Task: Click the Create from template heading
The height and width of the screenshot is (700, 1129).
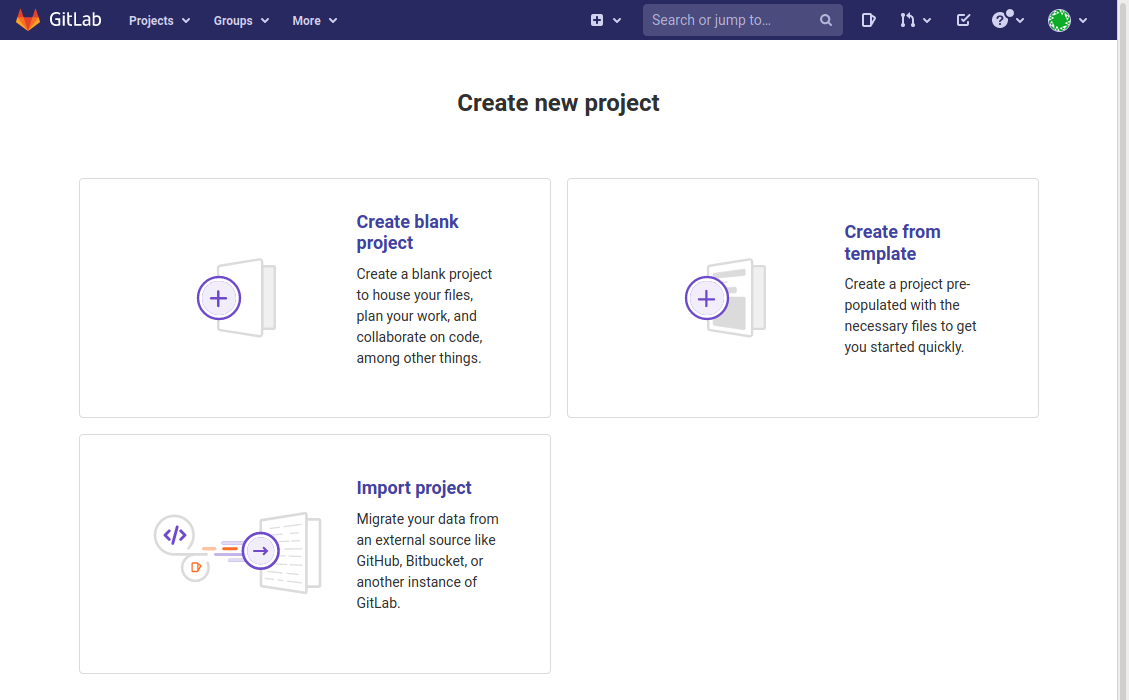Action: pyautogui.click(x=892, y=242)
